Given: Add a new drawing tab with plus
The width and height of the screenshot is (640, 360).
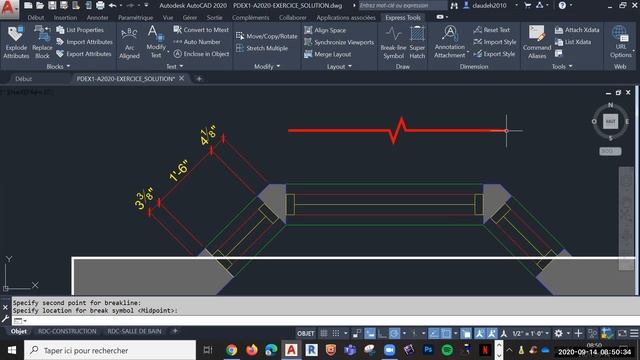Looking at the screenshot, I should (199, 78).
